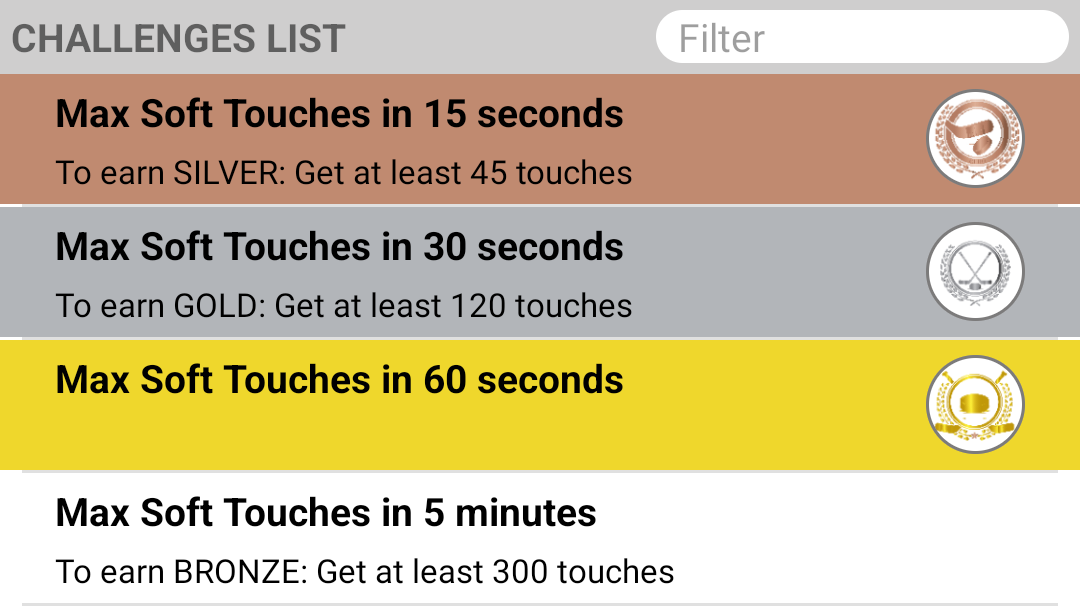Click the bronze medal badge icon
This screenshot has width=1080, height=606.
(975, 138)
